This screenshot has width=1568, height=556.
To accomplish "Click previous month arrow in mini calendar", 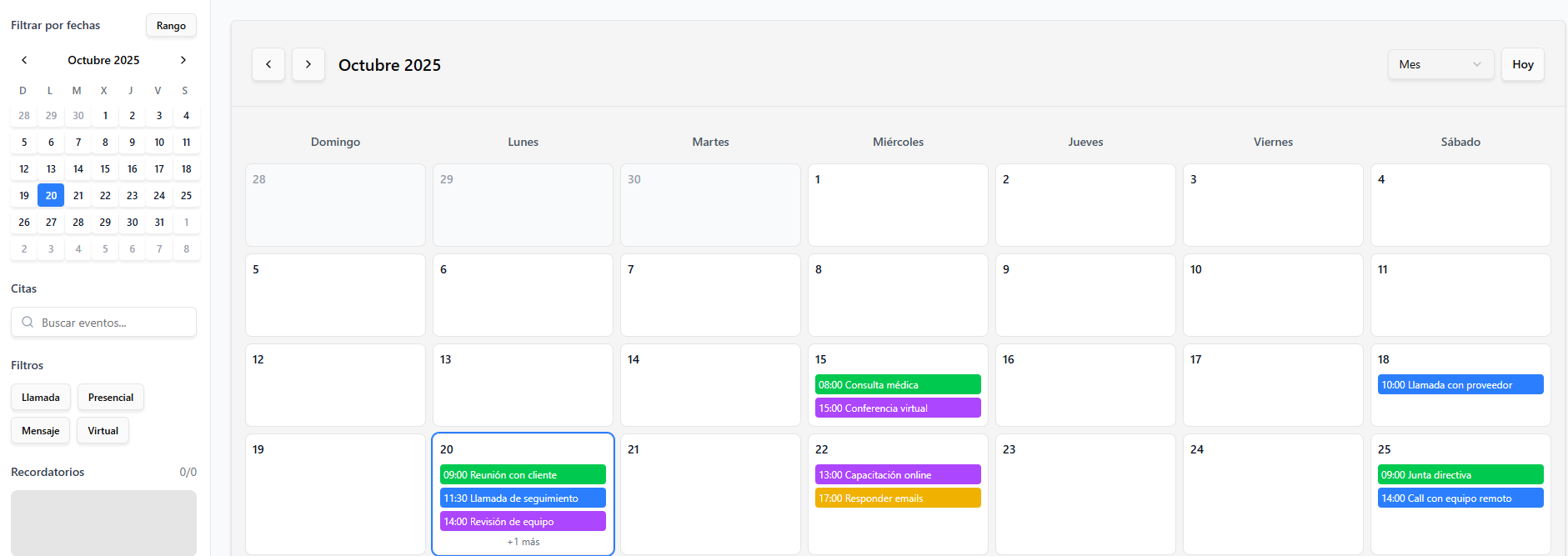I will pos(24,60).
